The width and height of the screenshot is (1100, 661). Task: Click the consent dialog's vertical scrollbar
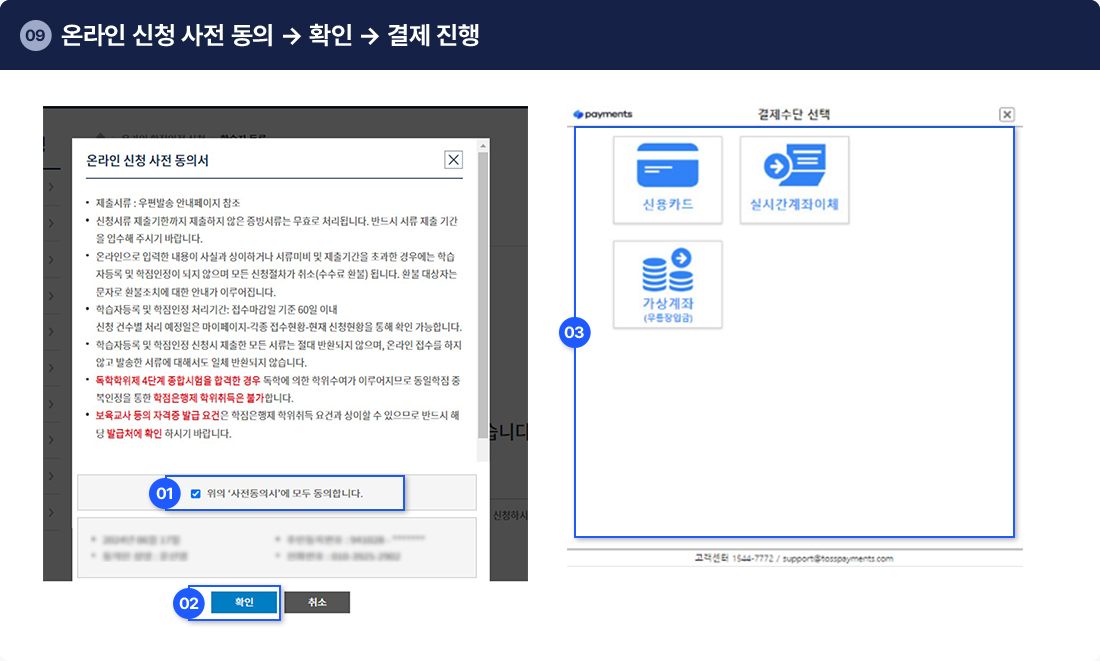482,300
